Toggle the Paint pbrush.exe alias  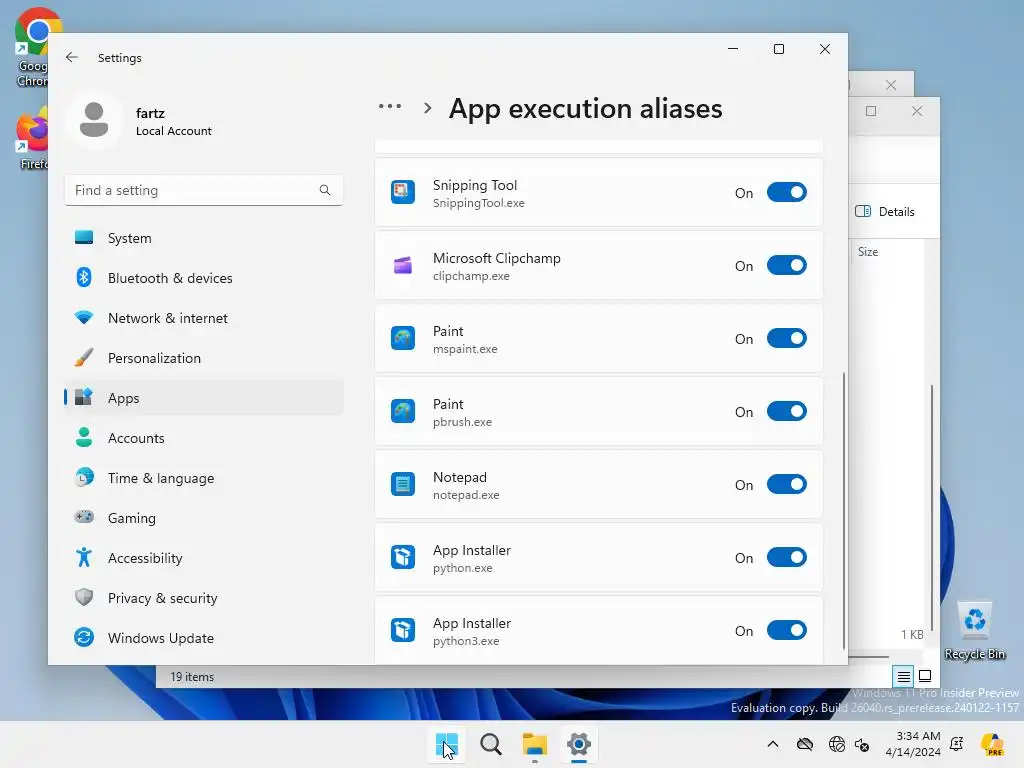[x=786, y=411]
